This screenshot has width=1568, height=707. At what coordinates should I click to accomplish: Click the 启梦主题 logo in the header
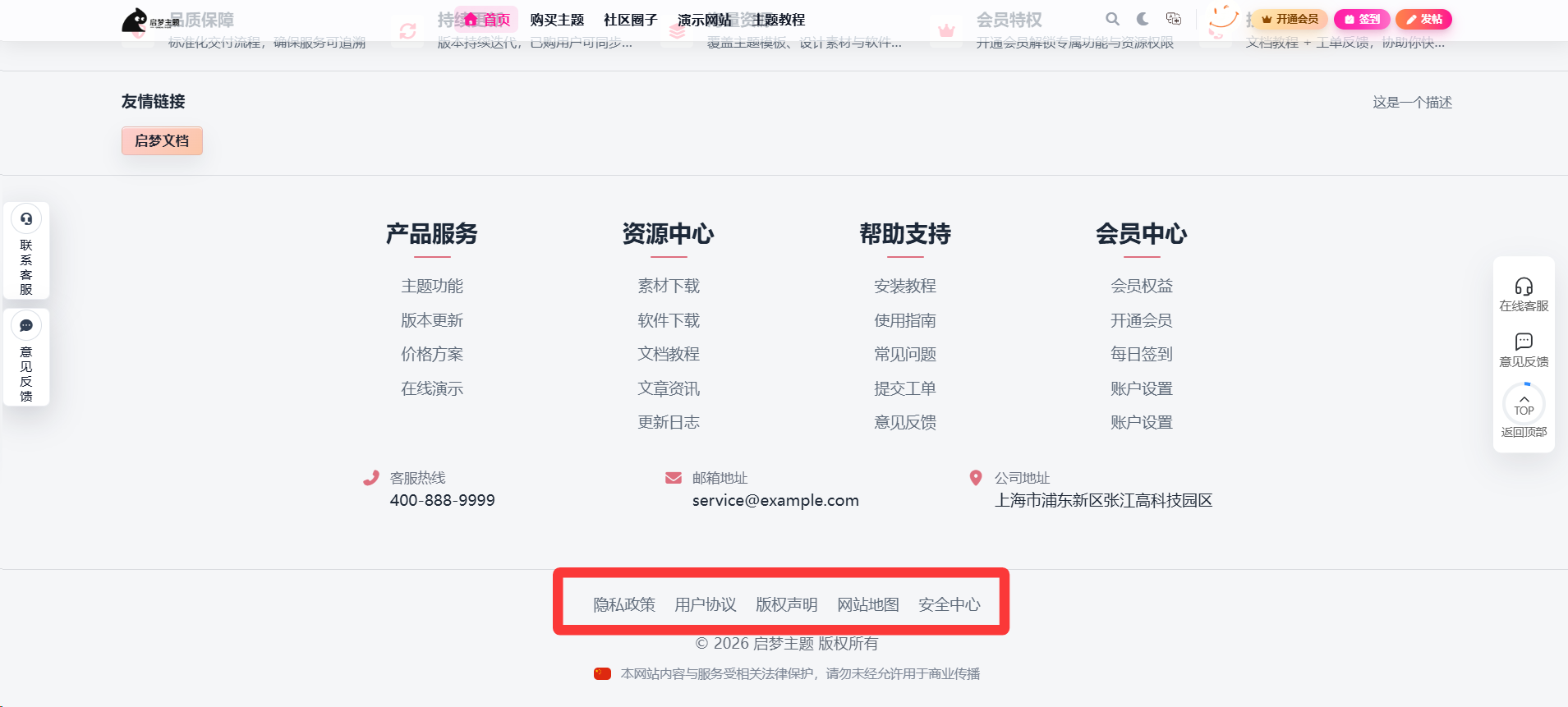pos(151,20)
